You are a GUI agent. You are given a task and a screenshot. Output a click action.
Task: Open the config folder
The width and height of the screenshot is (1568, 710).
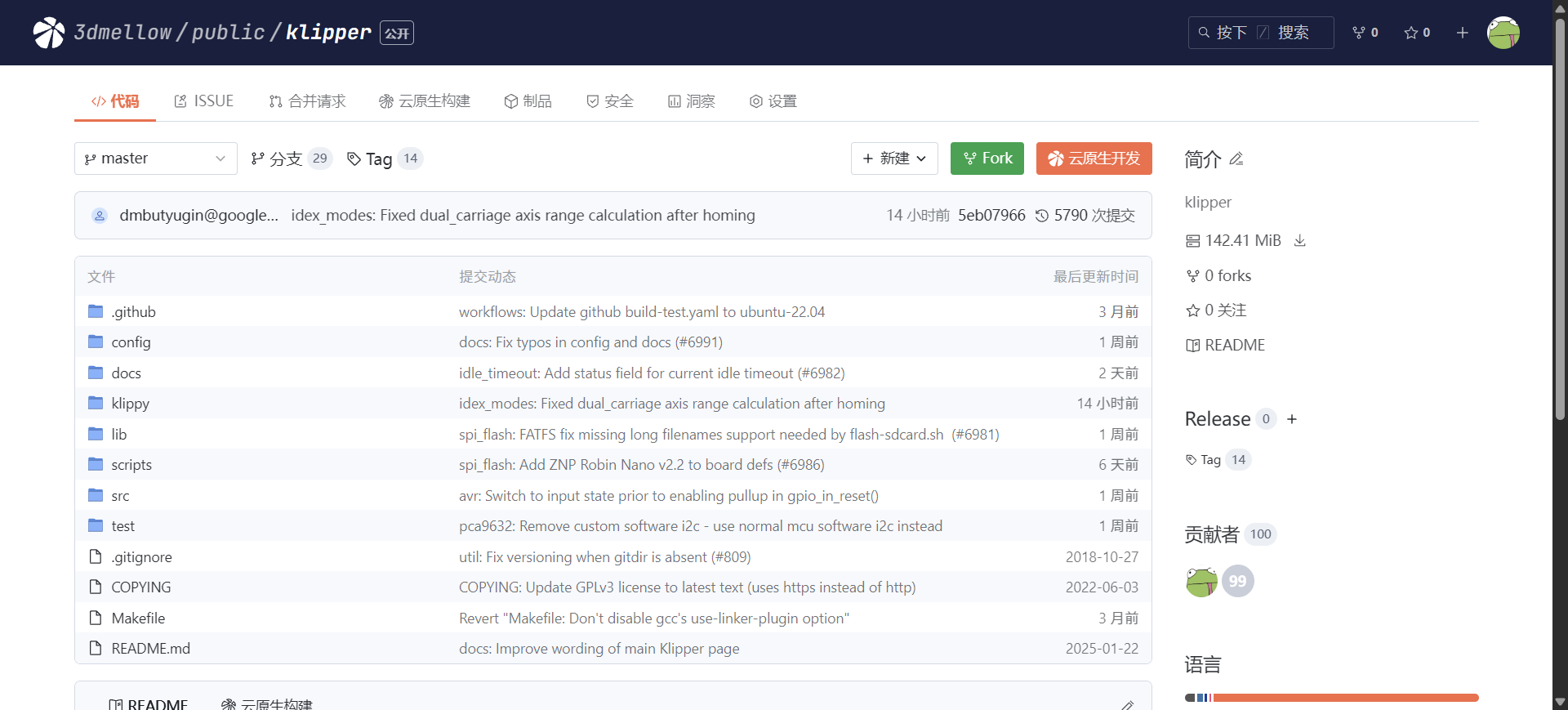131,342
